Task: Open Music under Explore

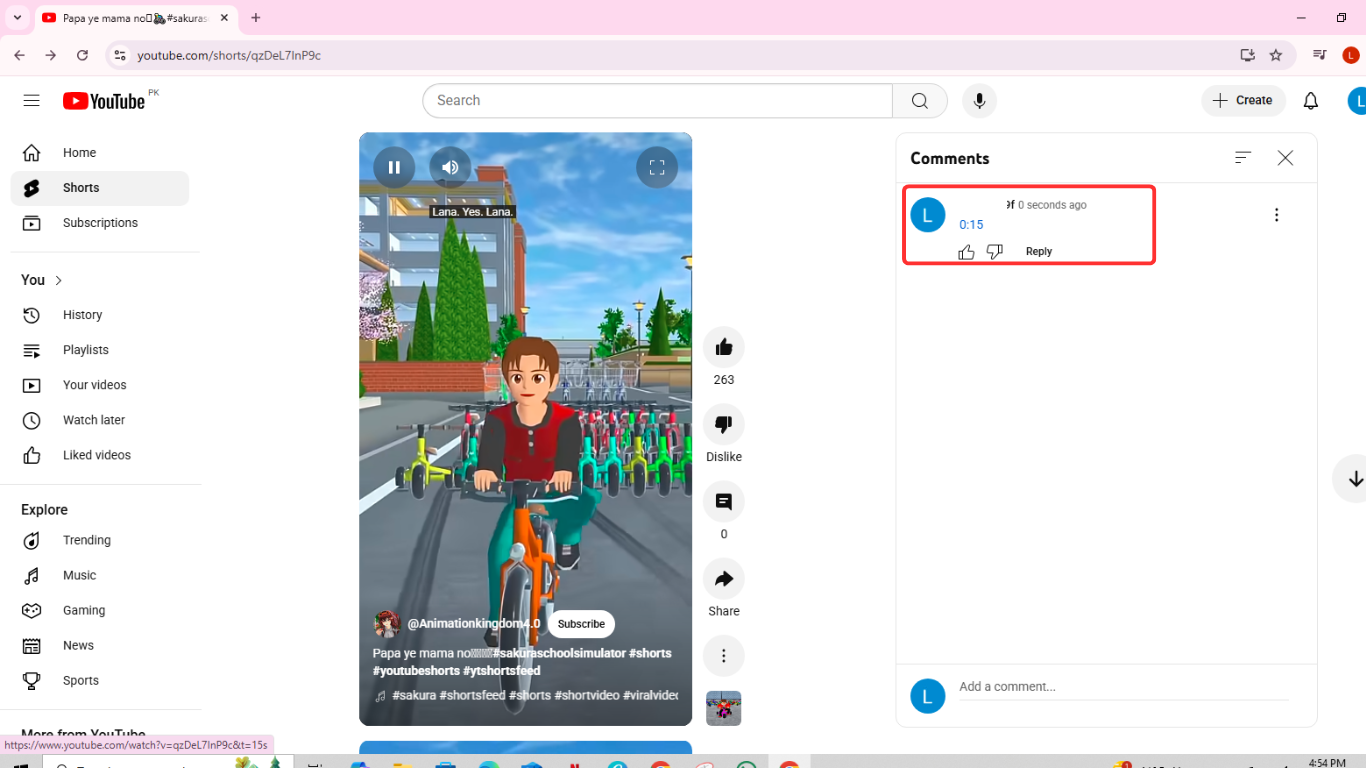Action: coord(100,575)
